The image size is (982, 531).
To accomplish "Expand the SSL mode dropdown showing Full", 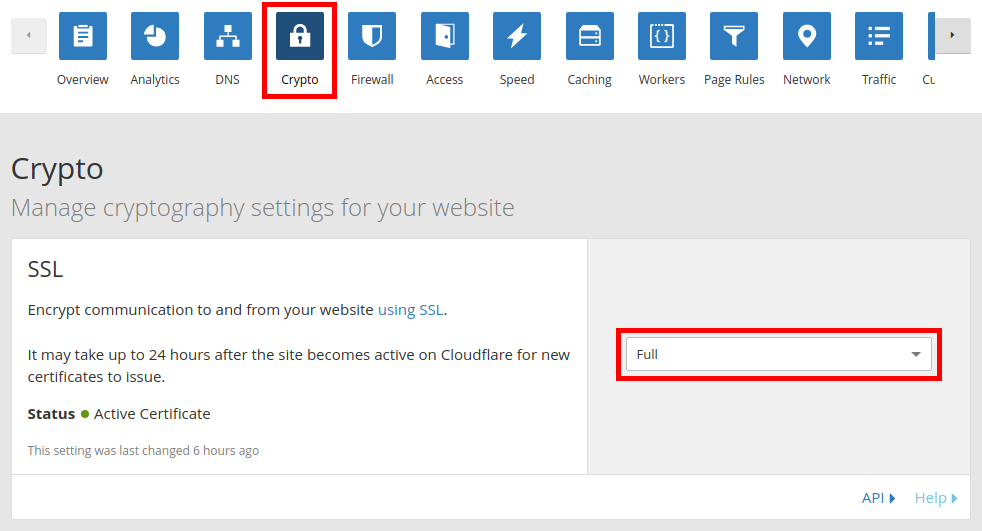I will pyautogui.click(x=778, y=354).
